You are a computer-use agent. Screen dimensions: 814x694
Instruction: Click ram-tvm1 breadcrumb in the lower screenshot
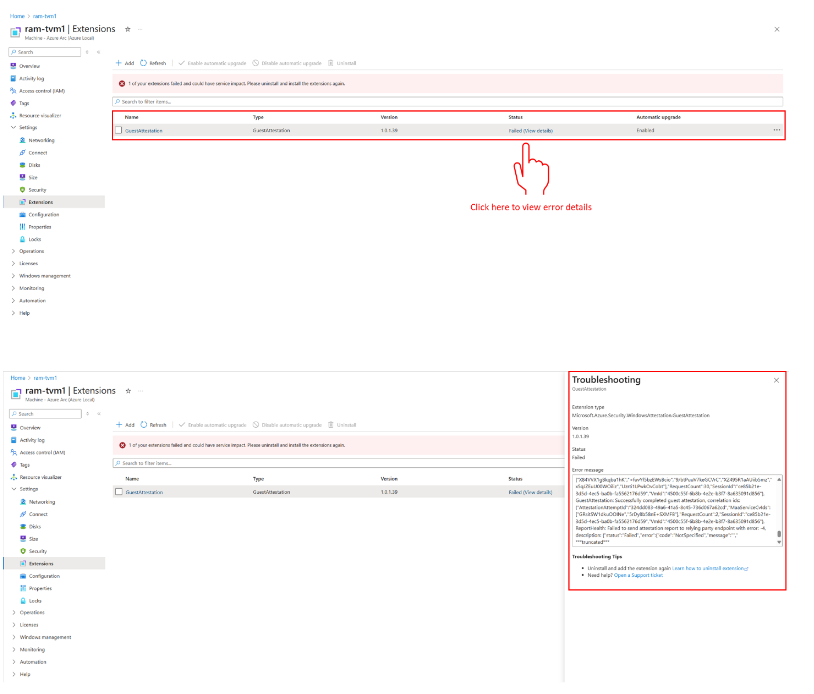[x=45, y=378]
